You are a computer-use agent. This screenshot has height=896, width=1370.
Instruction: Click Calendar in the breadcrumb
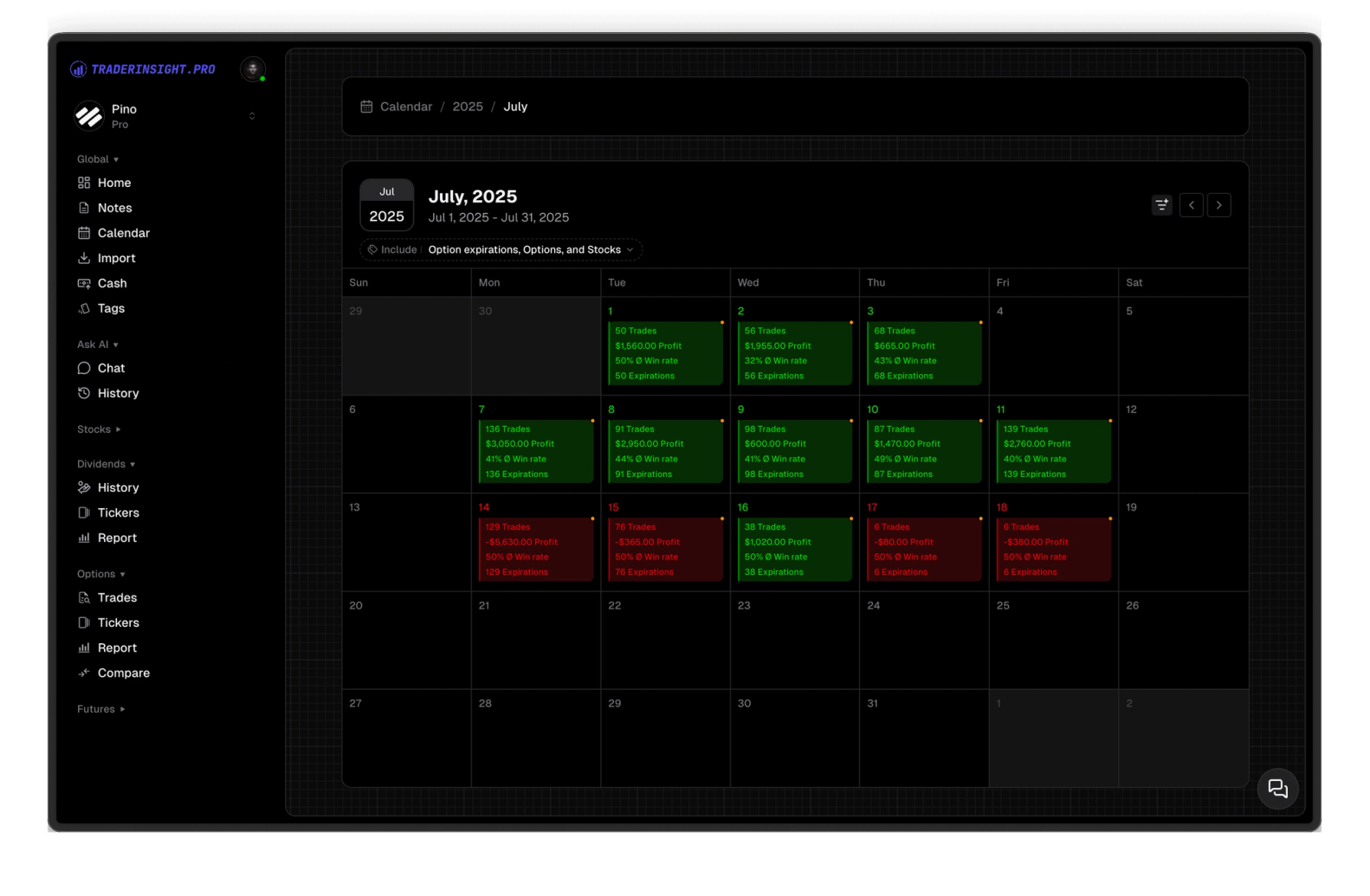pos(406,106)
